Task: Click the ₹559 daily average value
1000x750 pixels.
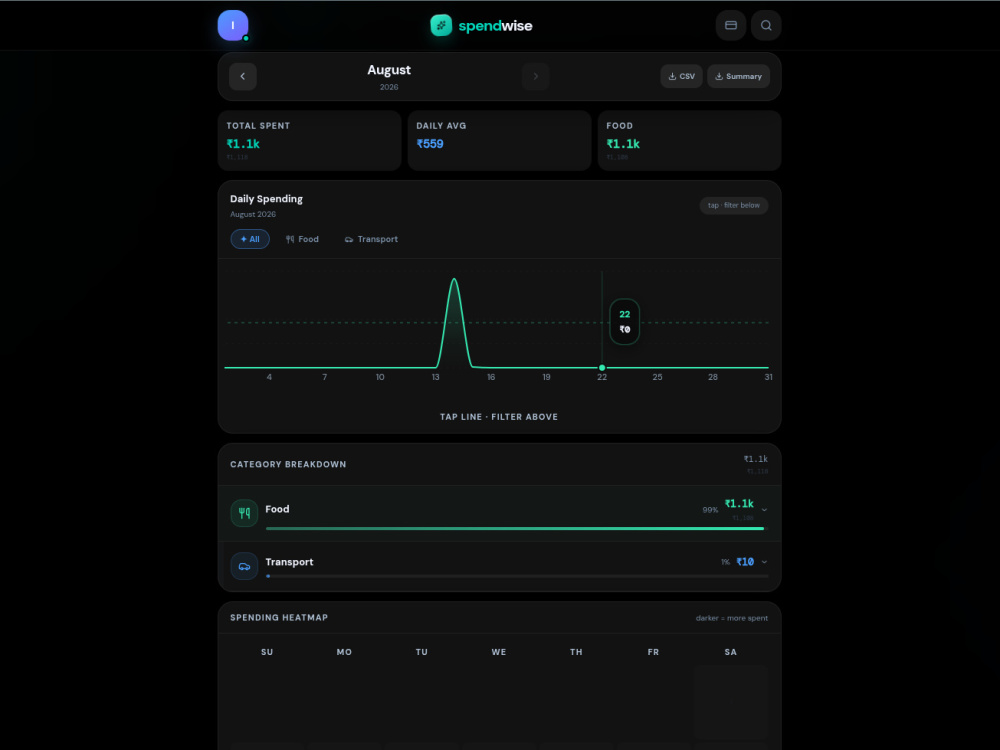Action: click(x=430, y=144)
